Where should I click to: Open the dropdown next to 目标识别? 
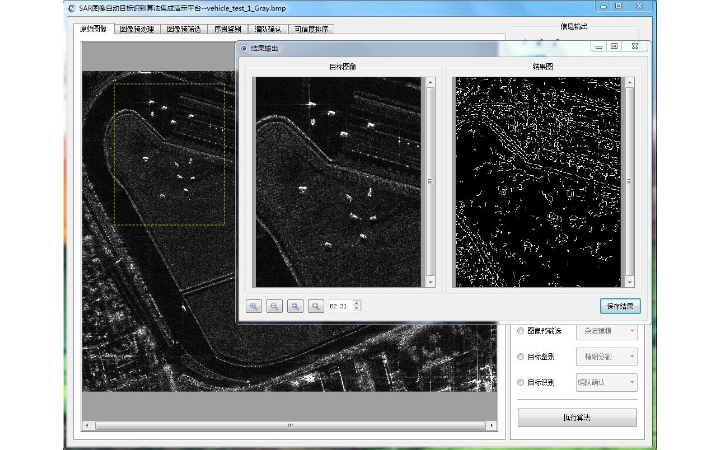pyautogui.click(x=607, y=382)
